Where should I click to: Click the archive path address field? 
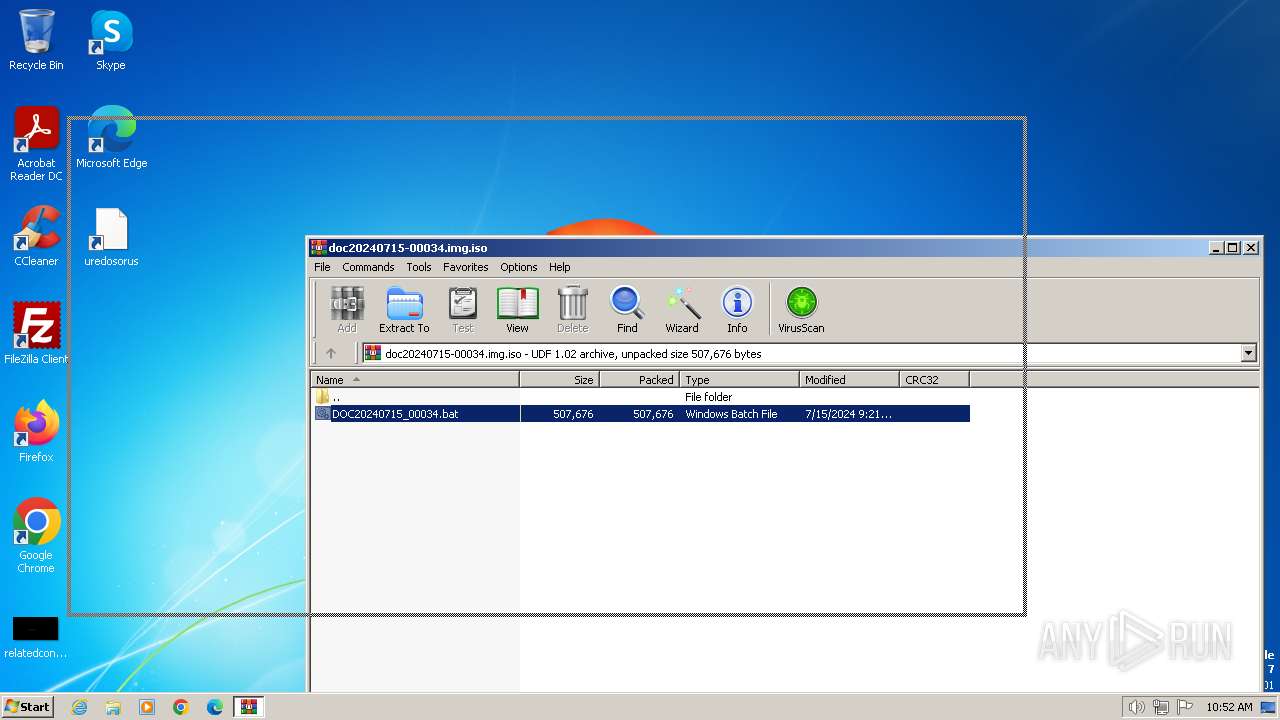(800, 353)
